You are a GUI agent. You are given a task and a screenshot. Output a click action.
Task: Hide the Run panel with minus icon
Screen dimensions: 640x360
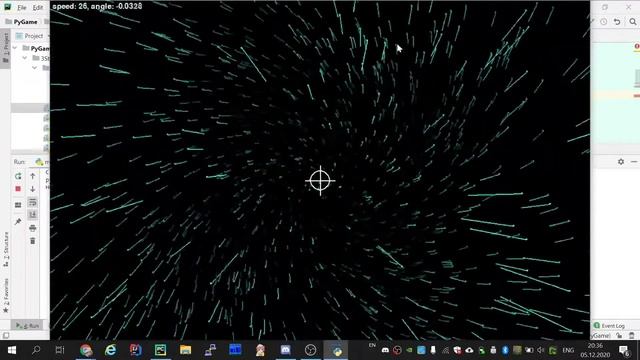(633, 162)
